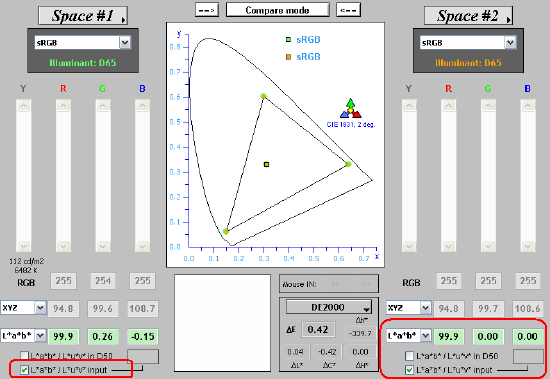Click the down arrow of Space #2 Y slider
Viewport: 550px width, 379px height.
click(x=409, y=246)
